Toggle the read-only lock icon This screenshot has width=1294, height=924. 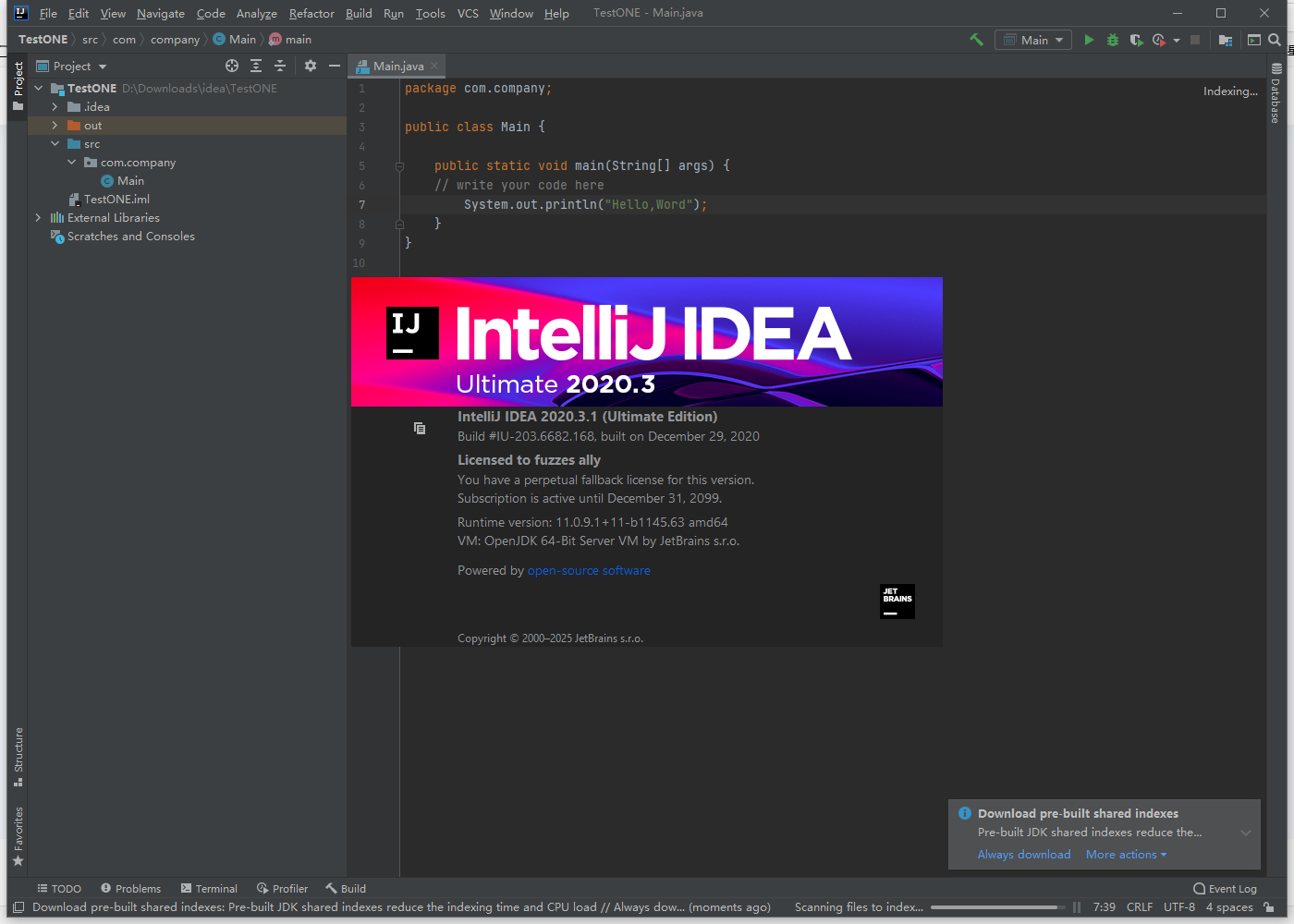1270,907
